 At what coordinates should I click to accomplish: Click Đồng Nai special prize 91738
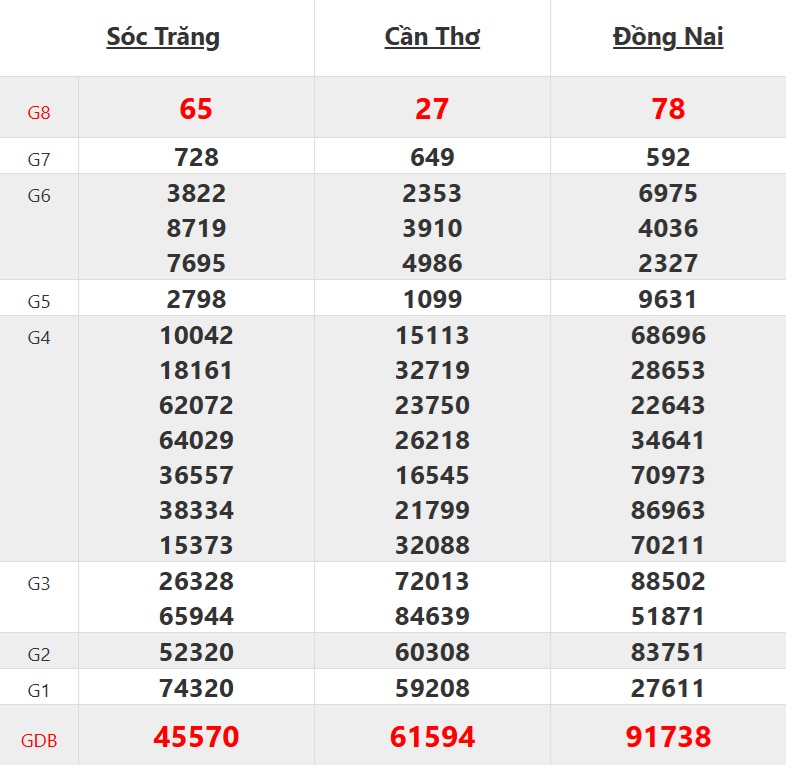668,738
